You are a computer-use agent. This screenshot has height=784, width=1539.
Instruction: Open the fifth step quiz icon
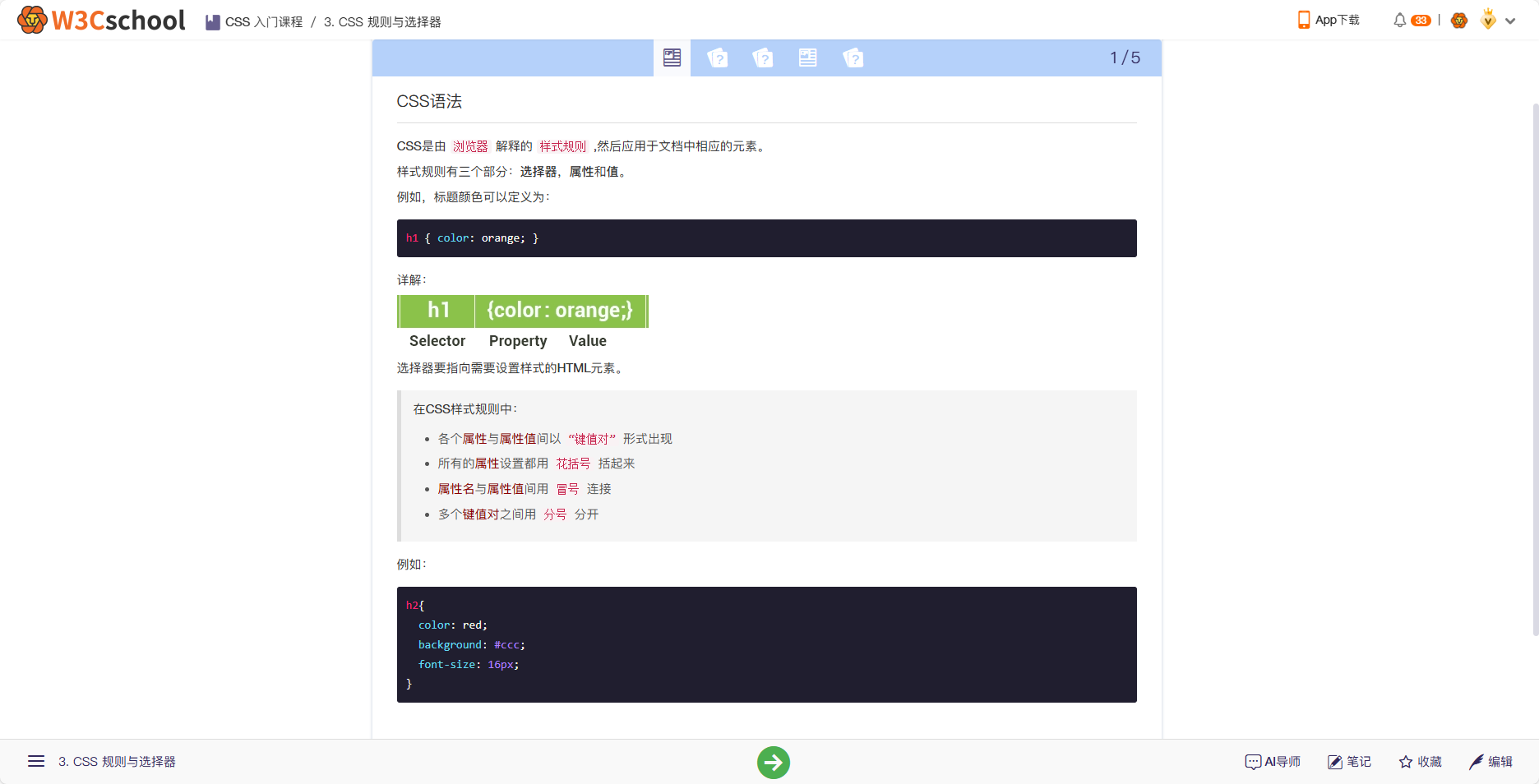[853, 58]
